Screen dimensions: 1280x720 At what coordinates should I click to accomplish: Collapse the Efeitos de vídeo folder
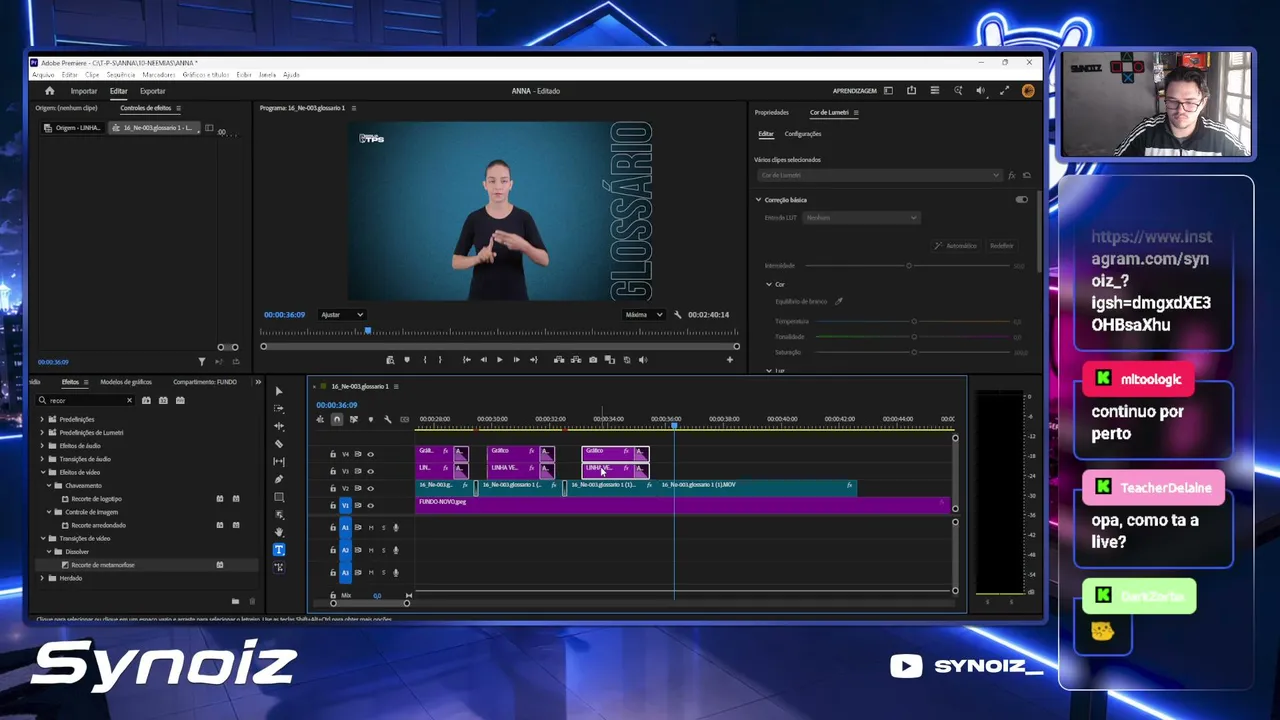click(42, 472)
